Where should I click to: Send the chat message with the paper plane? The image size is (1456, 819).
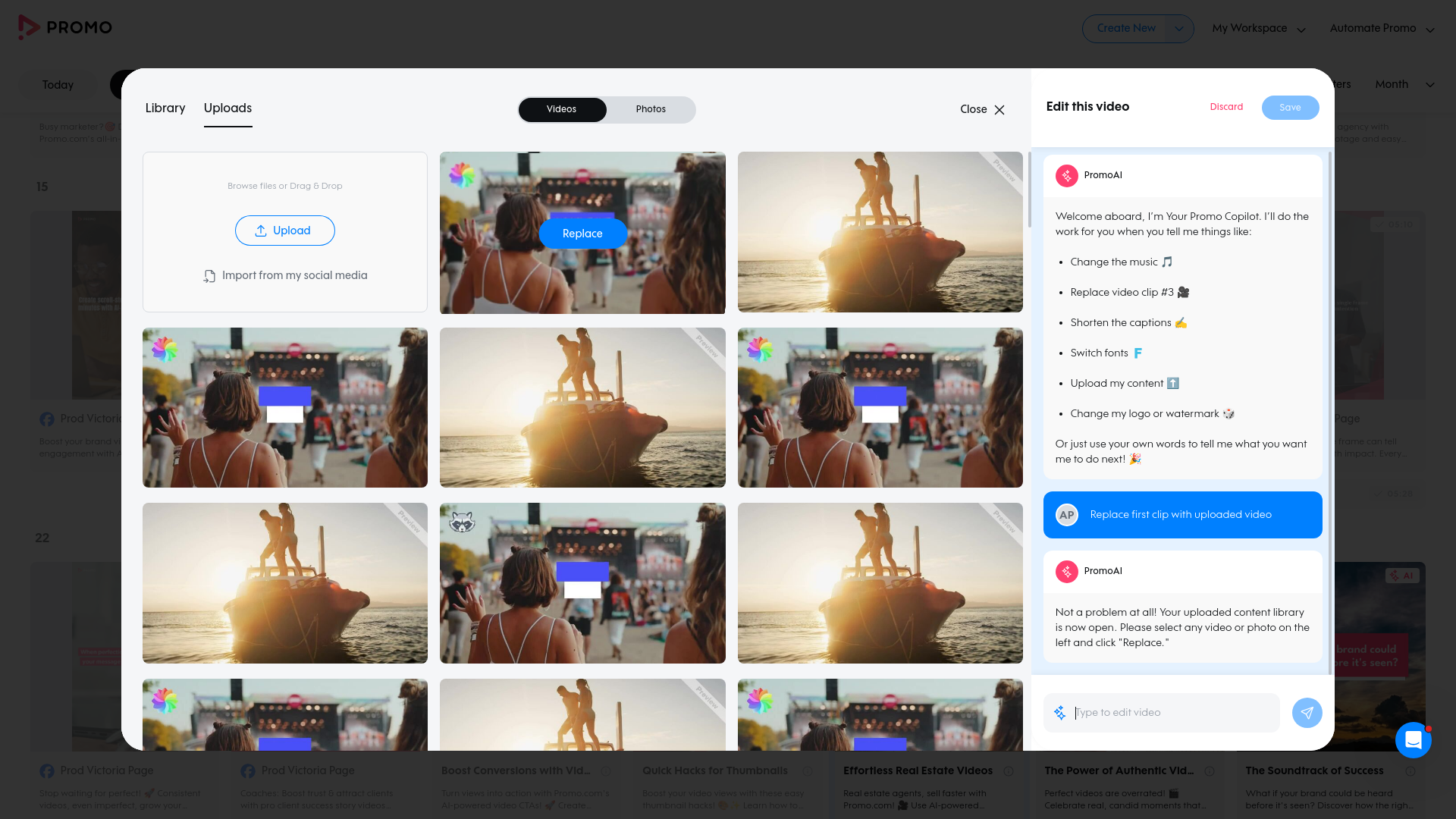click(x=1307, y=713)
